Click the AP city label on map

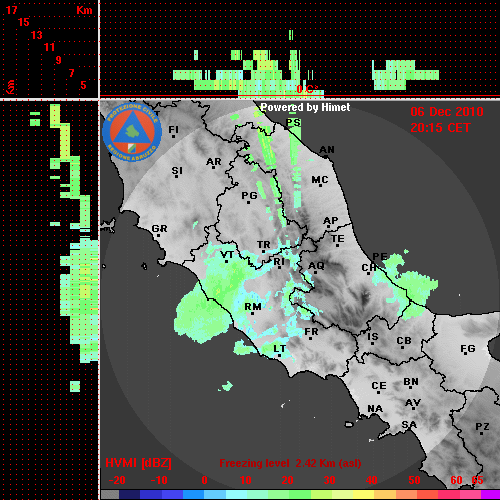coord(330,221)
